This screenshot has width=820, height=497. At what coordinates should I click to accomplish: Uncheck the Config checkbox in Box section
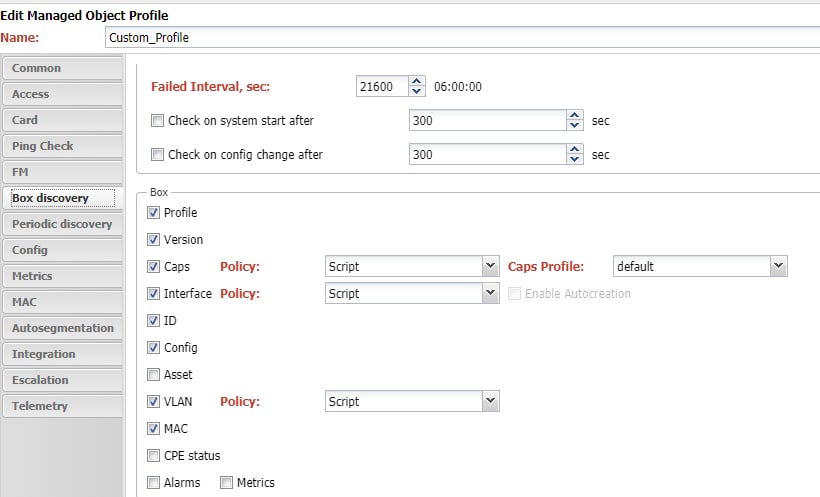pyautogui.click(x=153, y=347)
